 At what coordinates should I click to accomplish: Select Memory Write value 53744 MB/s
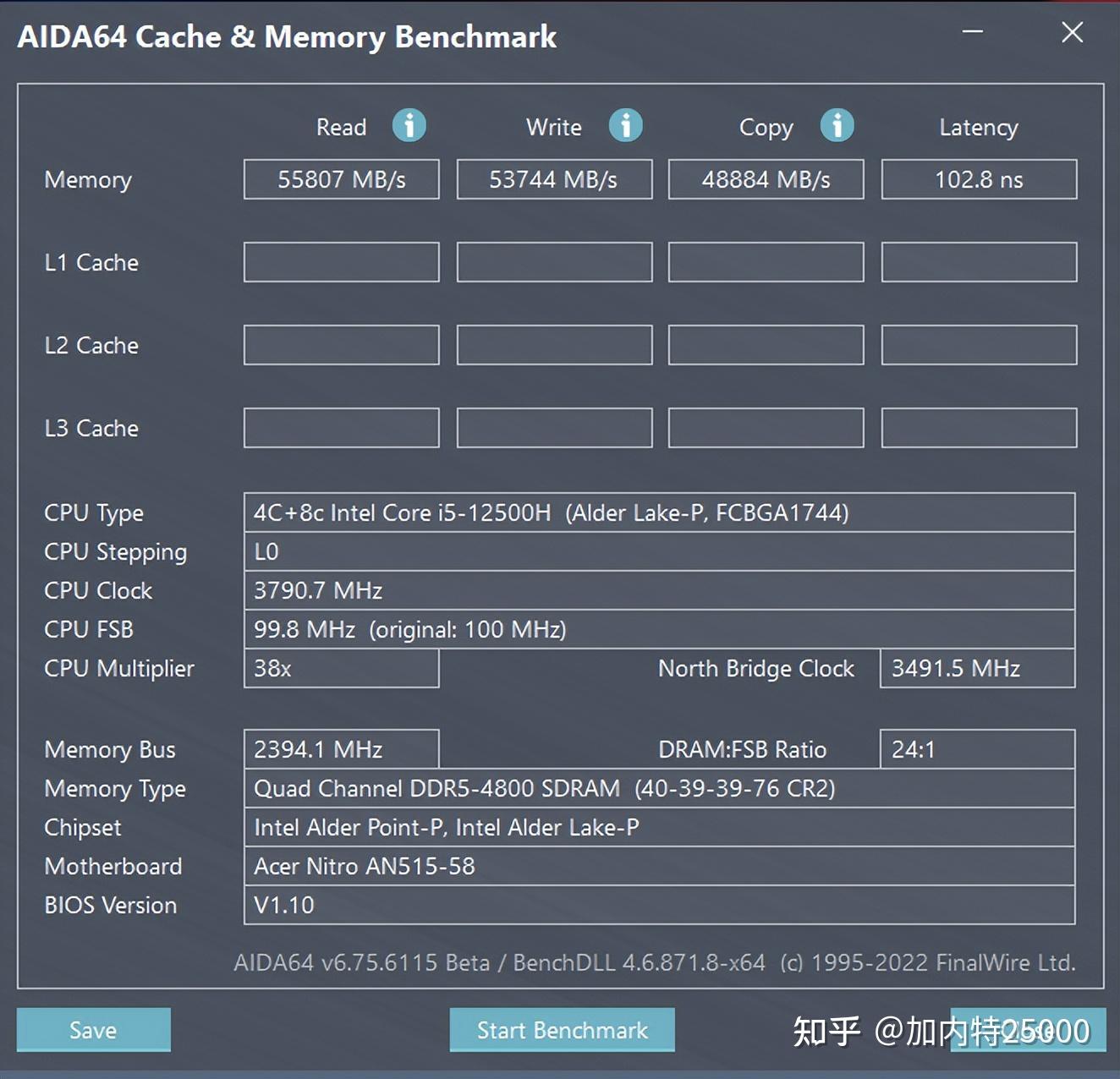coord(554,179)
